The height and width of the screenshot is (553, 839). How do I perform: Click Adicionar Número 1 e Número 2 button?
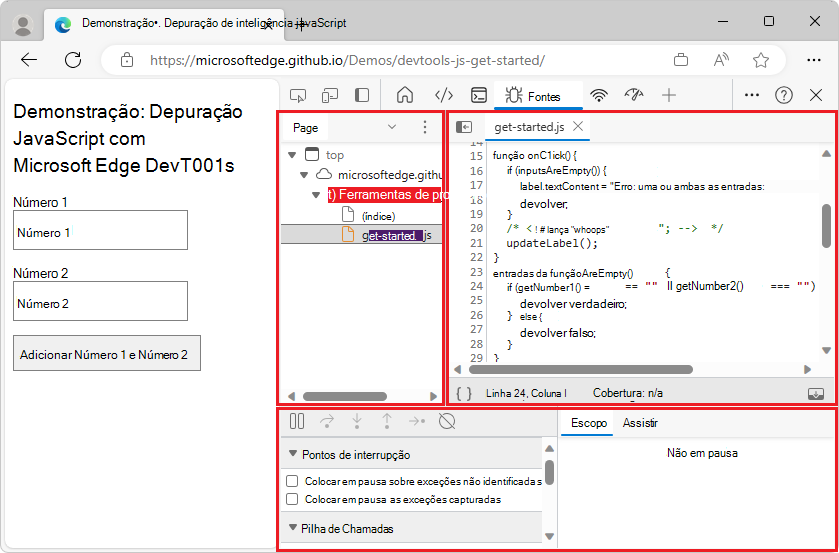106,354
